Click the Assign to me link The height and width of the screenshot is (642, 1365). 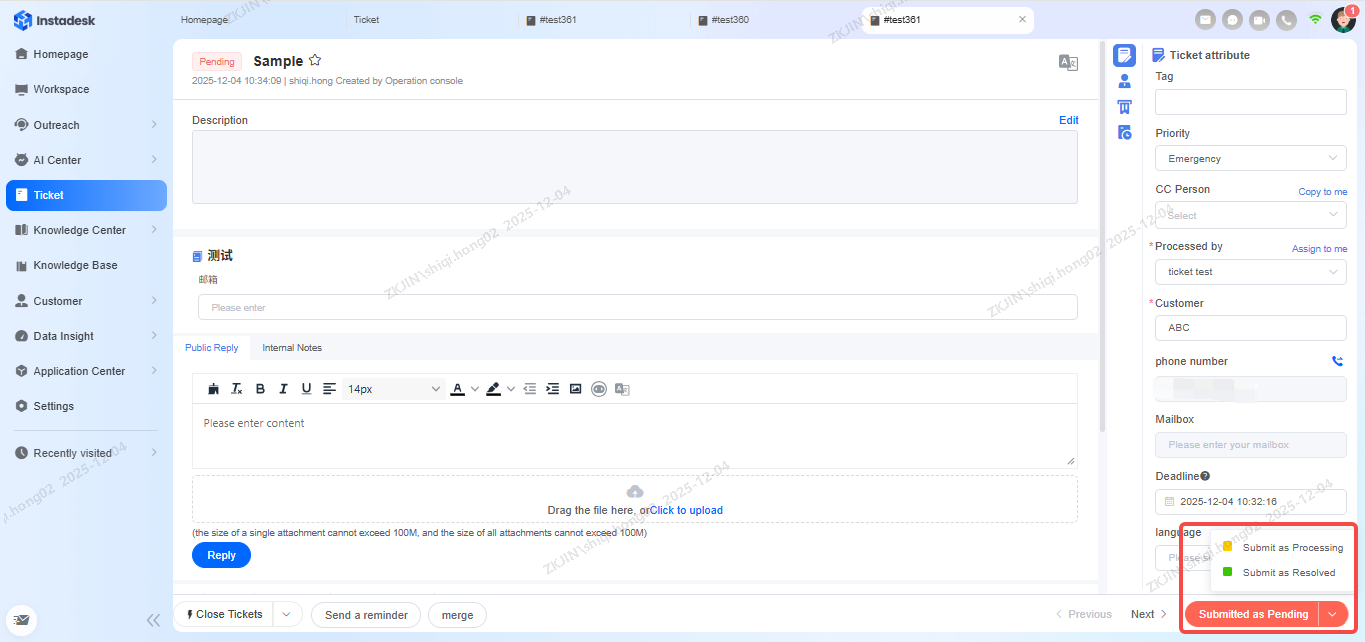pyautogui.click(x=1319, y=248)
